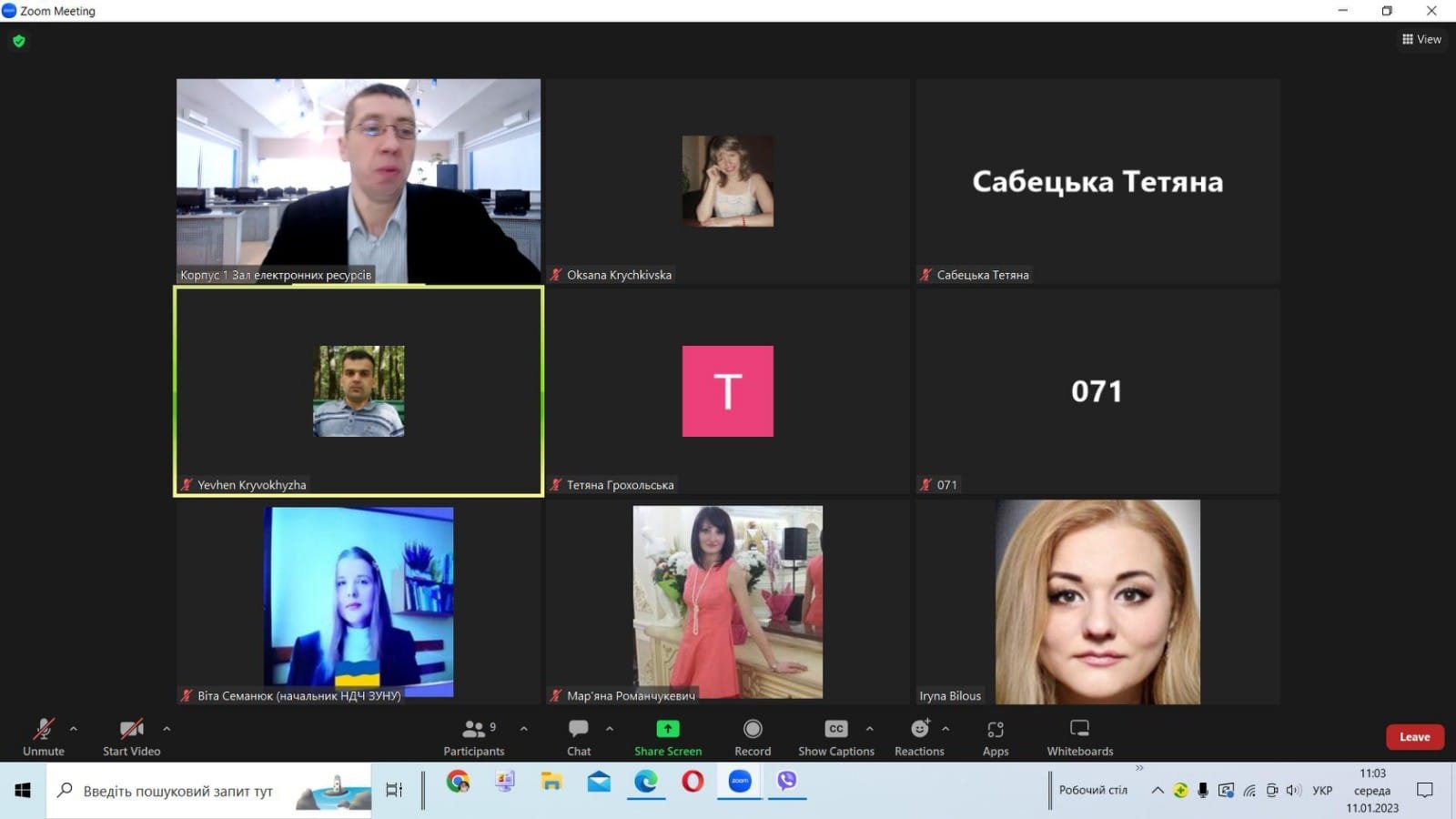
Task: Open network Wi-Fi tray icon
Action: click(1249, 790)
